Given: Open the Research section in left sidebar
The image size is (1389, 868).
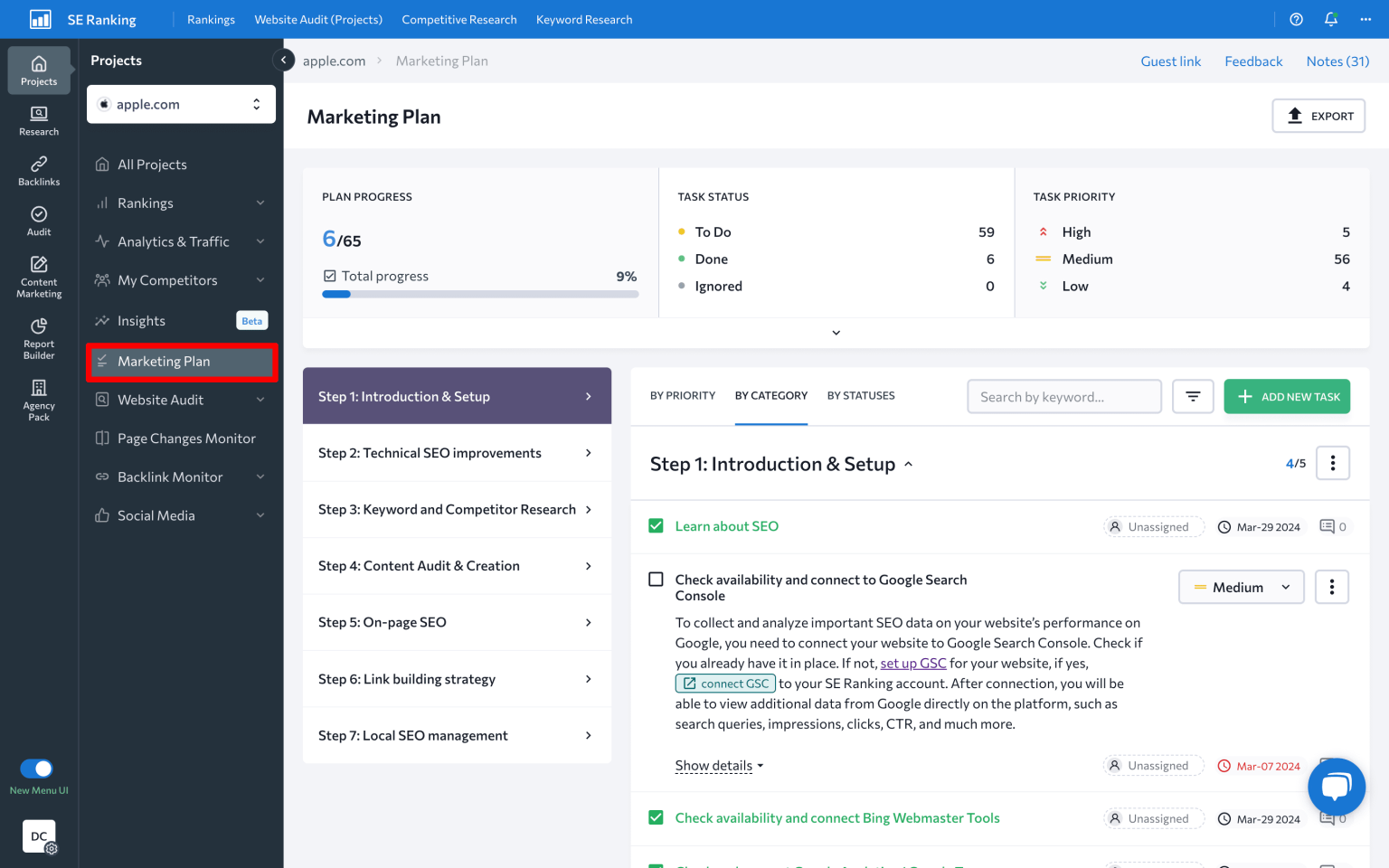Looking at the screenshot, I should (x=38, y=120).
